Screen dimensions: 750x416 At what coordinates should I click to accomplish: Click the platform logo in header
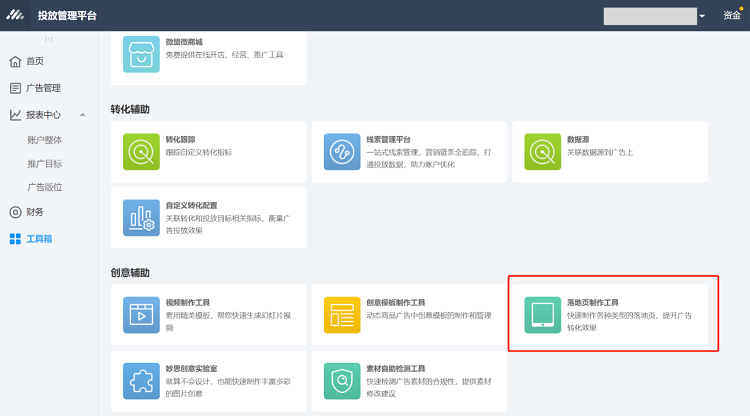15,15
